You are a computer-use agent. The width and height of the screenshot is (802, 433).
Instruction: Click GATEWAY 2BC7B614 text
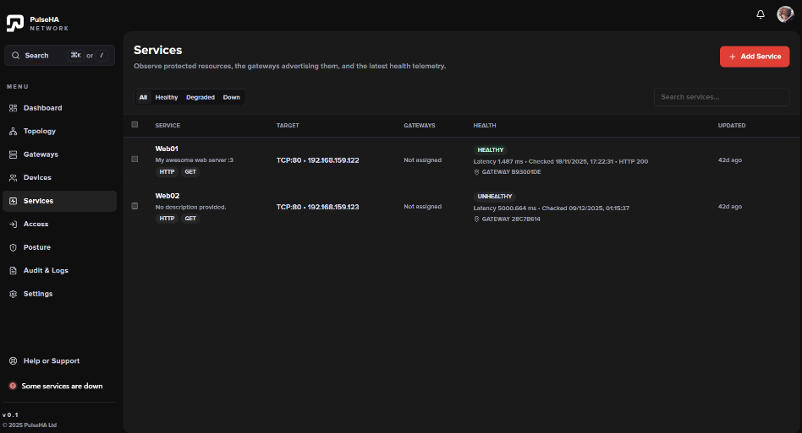[x=511, y=219]
